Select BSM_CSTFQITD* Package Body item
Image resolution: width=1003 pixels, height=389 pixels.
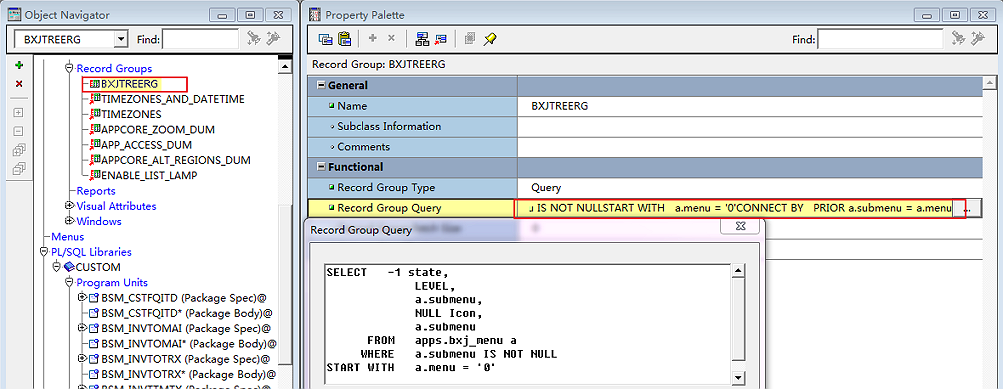(187, 314)
